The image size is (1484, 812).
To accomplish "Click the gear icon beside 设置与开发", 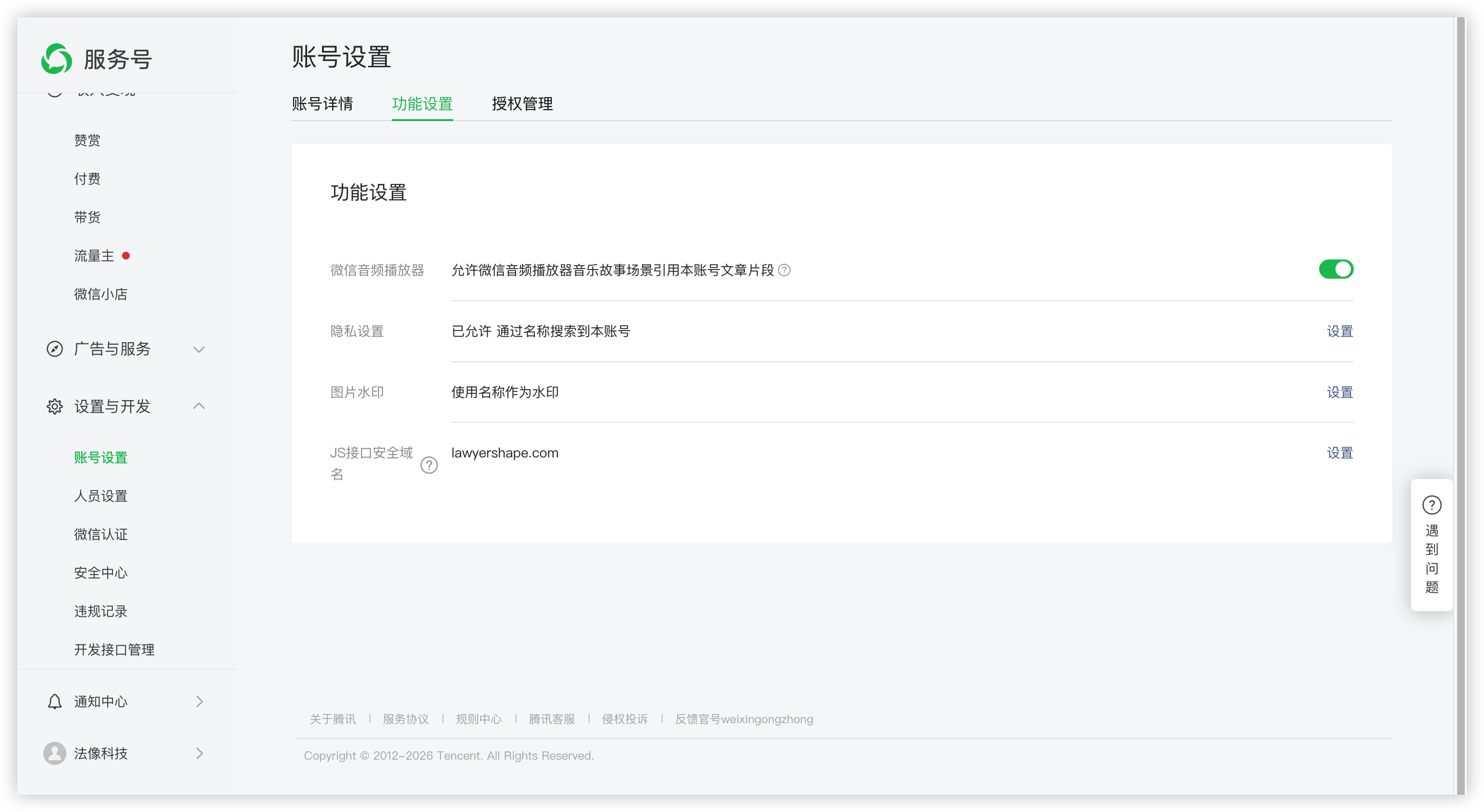I will 55,406.
